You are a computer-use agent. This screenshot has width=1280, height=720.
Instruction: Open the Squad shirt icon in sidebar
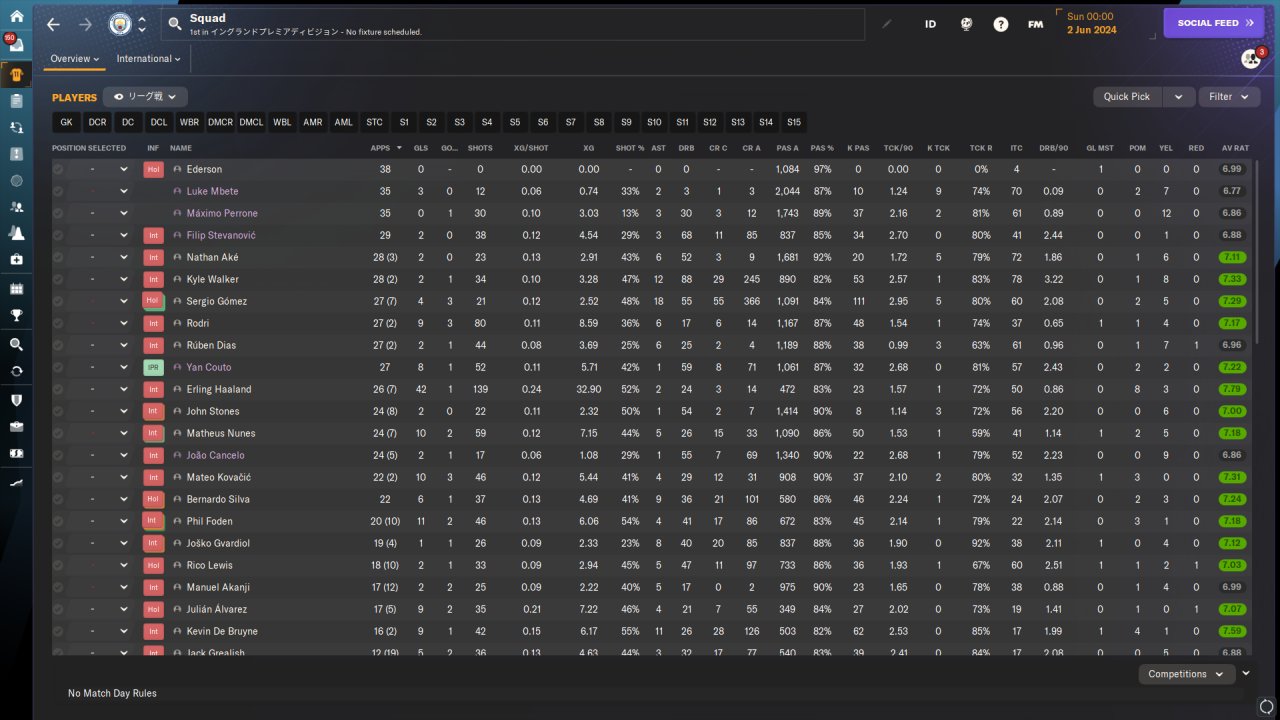coord(16,74)
